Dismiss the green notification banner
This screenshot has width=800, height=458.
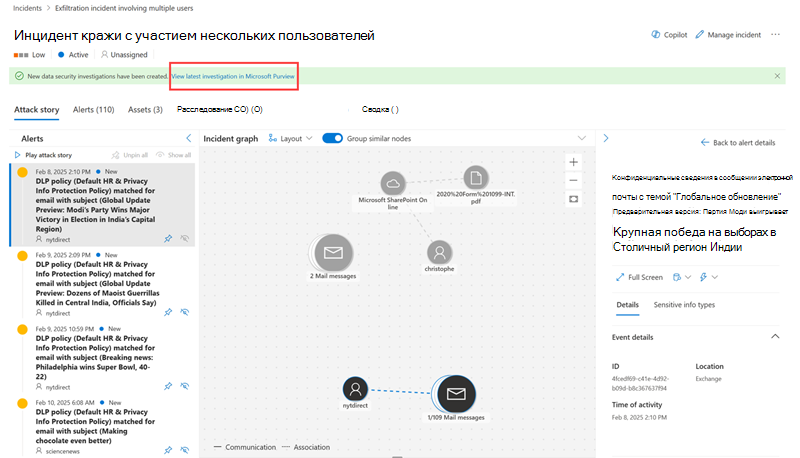tap(777, 76)
